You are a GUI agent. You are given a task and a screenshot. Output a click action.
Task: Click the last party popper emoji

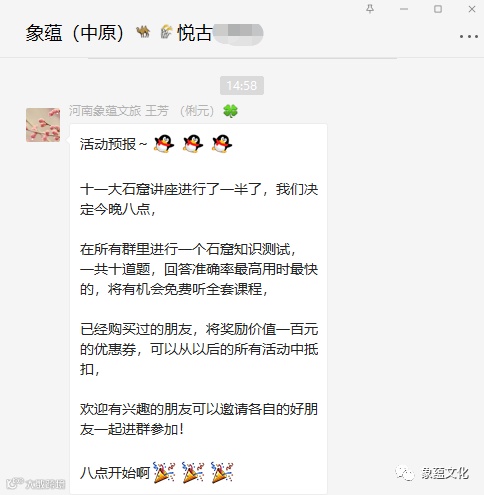(222, 472)
